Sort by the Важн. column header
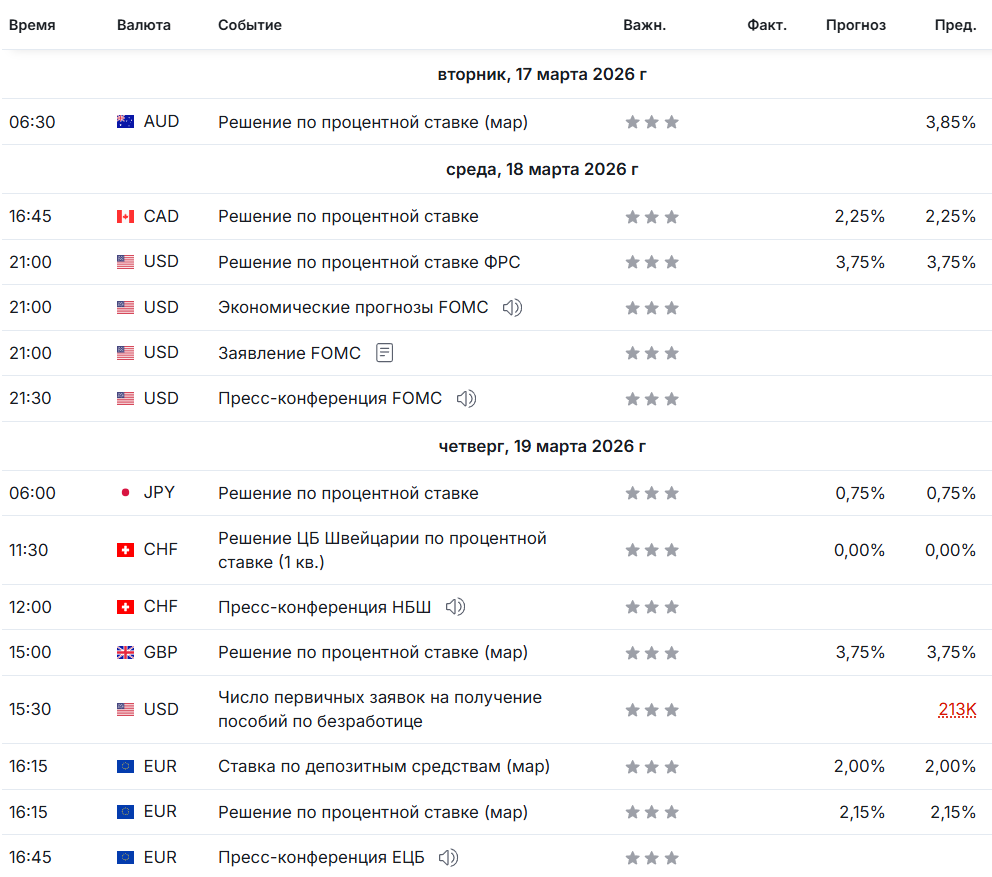 pyautogui.click(x=644, y=25)
